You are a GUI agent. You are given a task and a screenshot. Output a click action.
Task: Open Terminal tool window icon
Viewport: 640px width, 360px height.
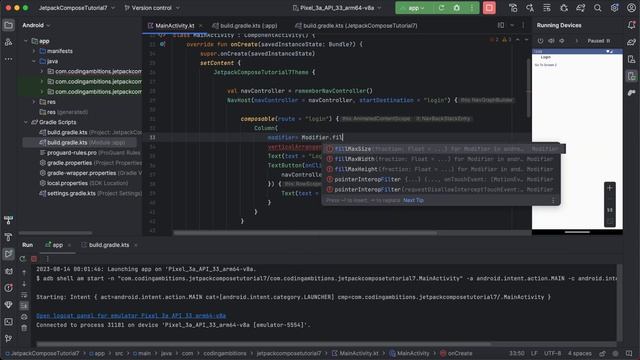pos(8,322)
